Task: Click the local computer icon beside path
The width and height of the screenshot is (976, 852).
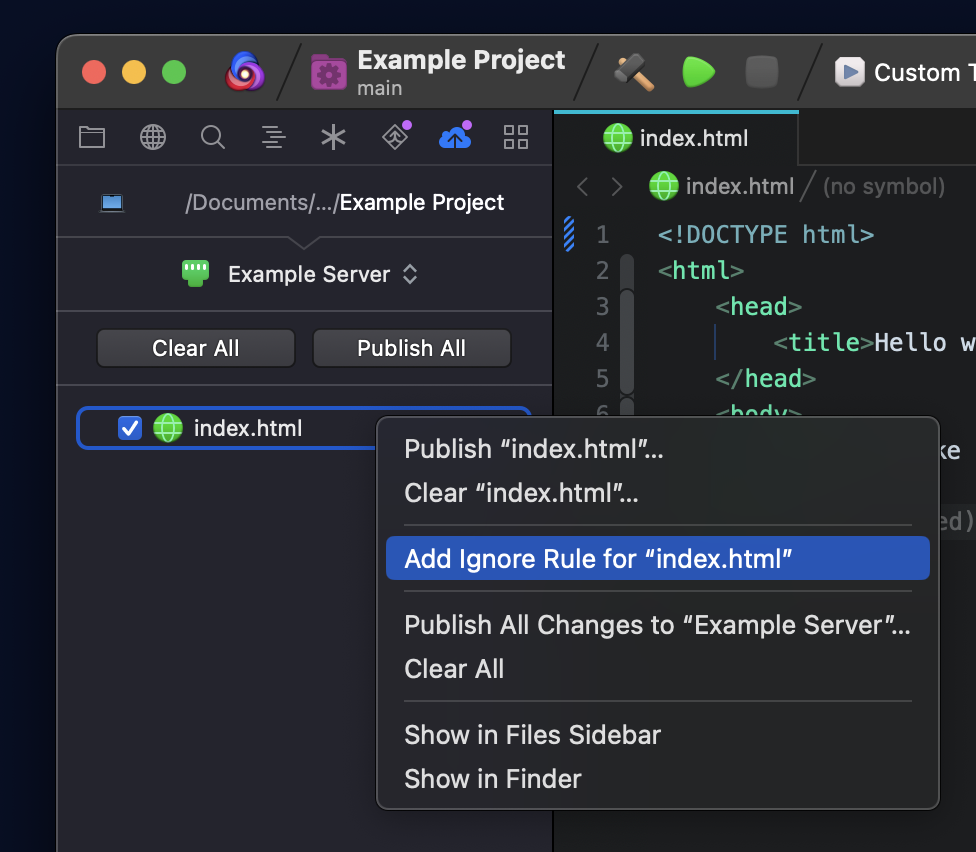Action: [x=112, y=203]
